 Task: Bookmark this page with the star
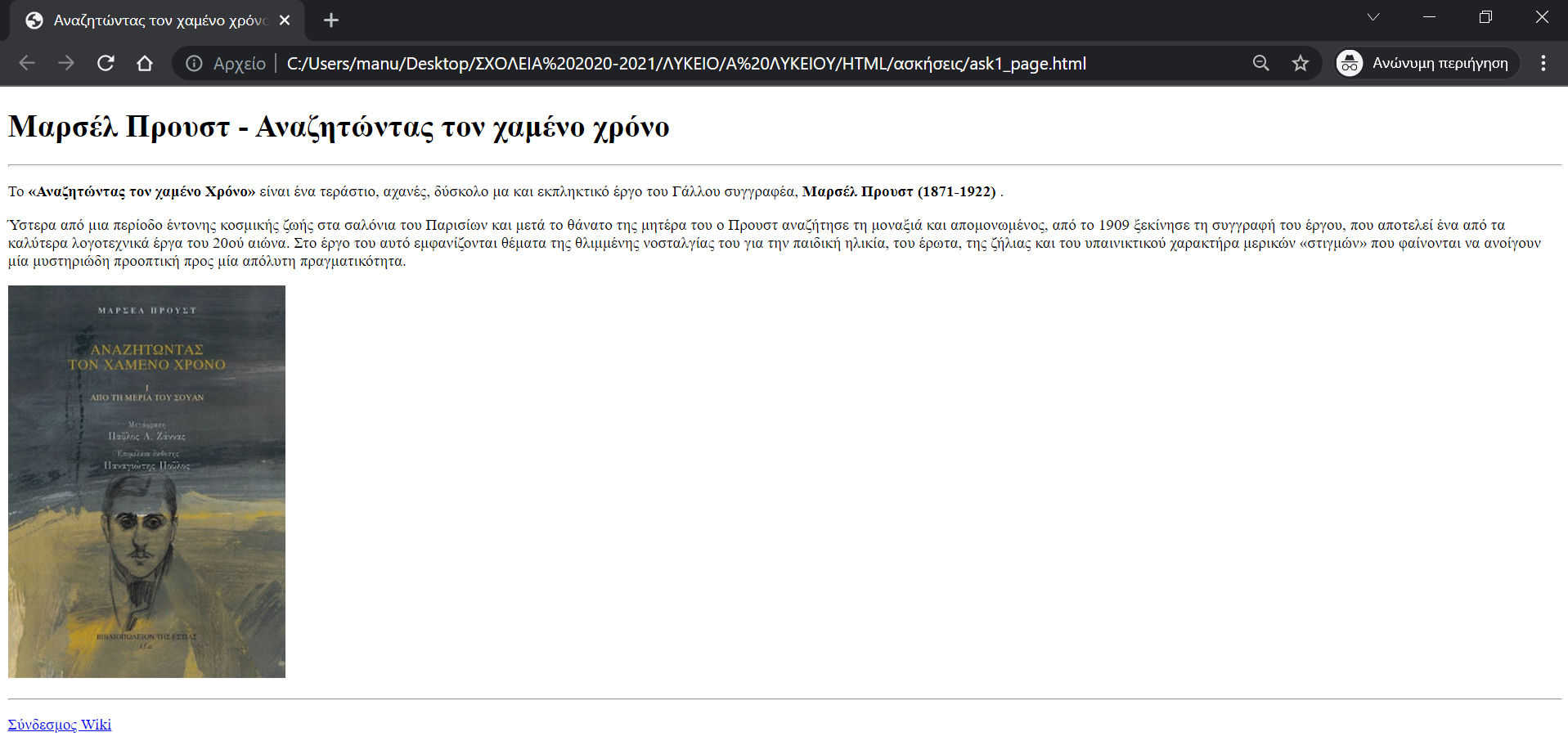[1300, 63]
